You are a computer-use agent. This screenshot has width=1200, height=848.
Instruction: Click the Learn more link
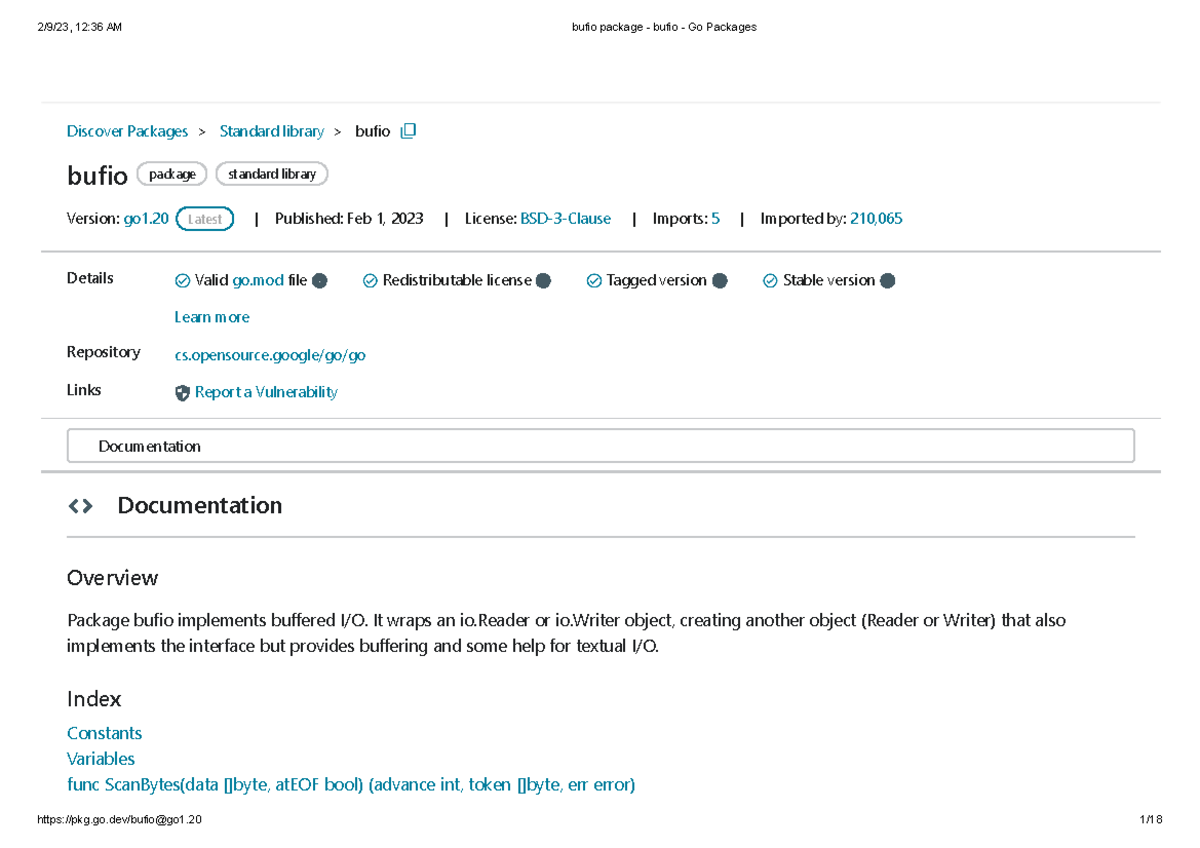coord(212,317)
